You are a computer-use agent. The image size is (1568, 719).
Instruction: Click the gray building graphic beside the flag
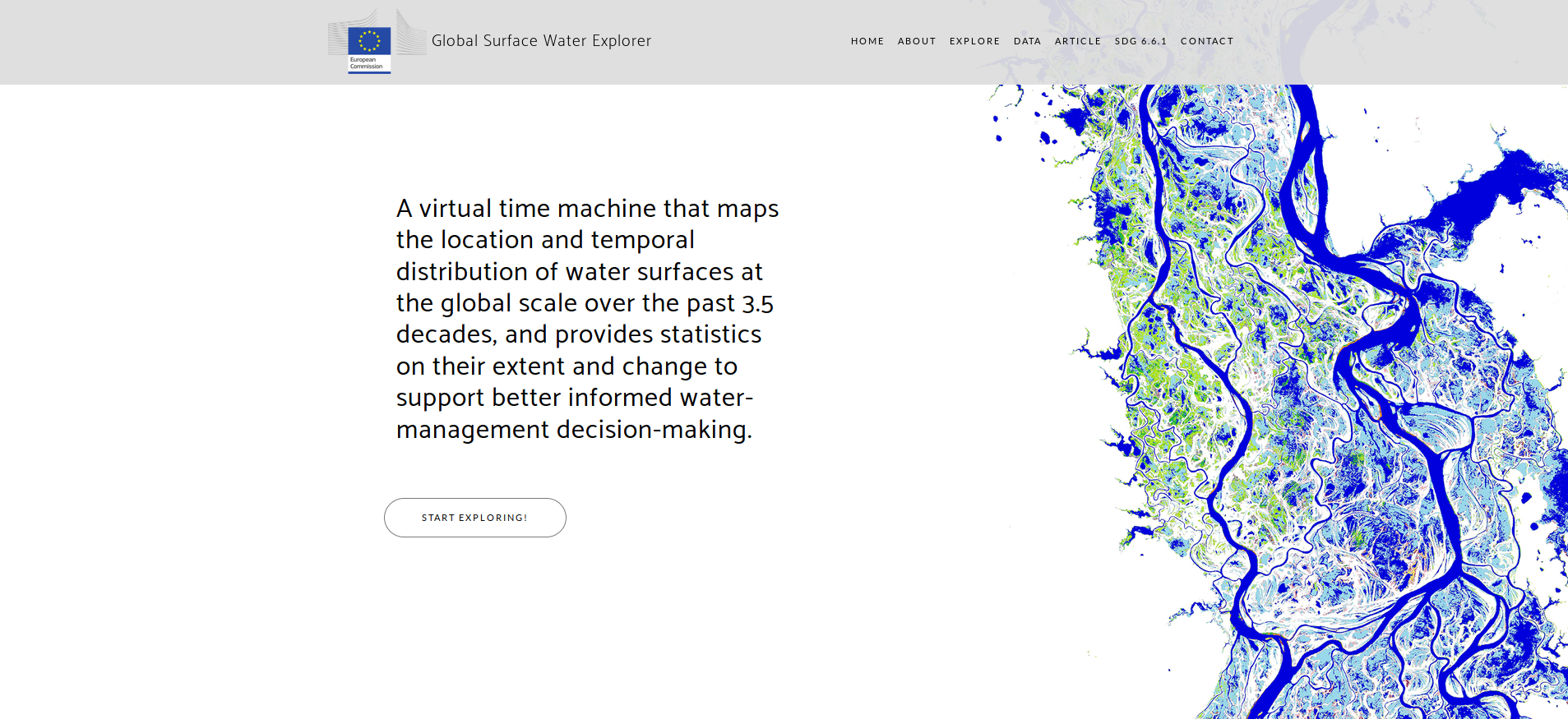[x=410, y=35]
